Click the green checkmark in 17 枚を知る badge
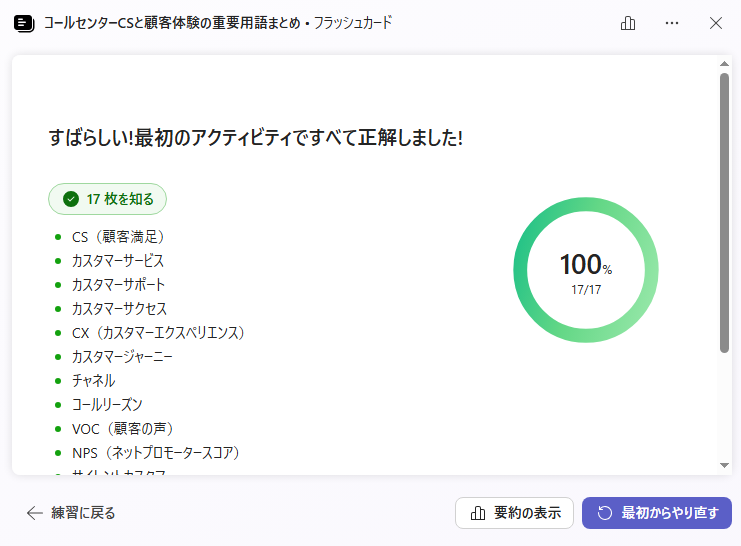This screenshot has width=741, height=546. click(70, 199)
